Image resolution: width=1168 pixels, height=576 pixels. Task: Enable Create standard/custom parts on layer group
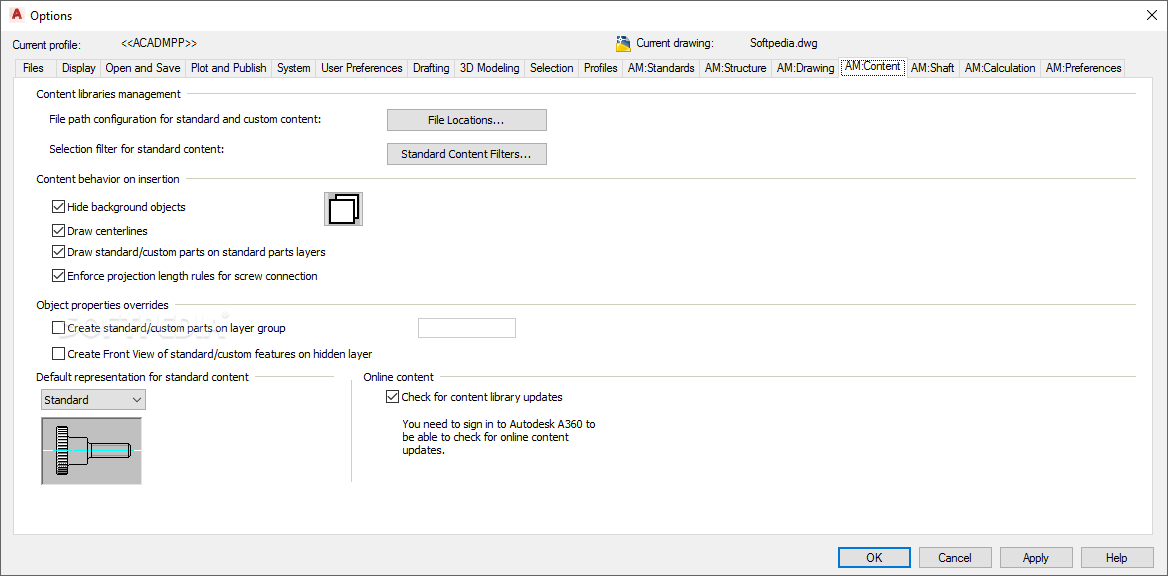click(58, 328)
